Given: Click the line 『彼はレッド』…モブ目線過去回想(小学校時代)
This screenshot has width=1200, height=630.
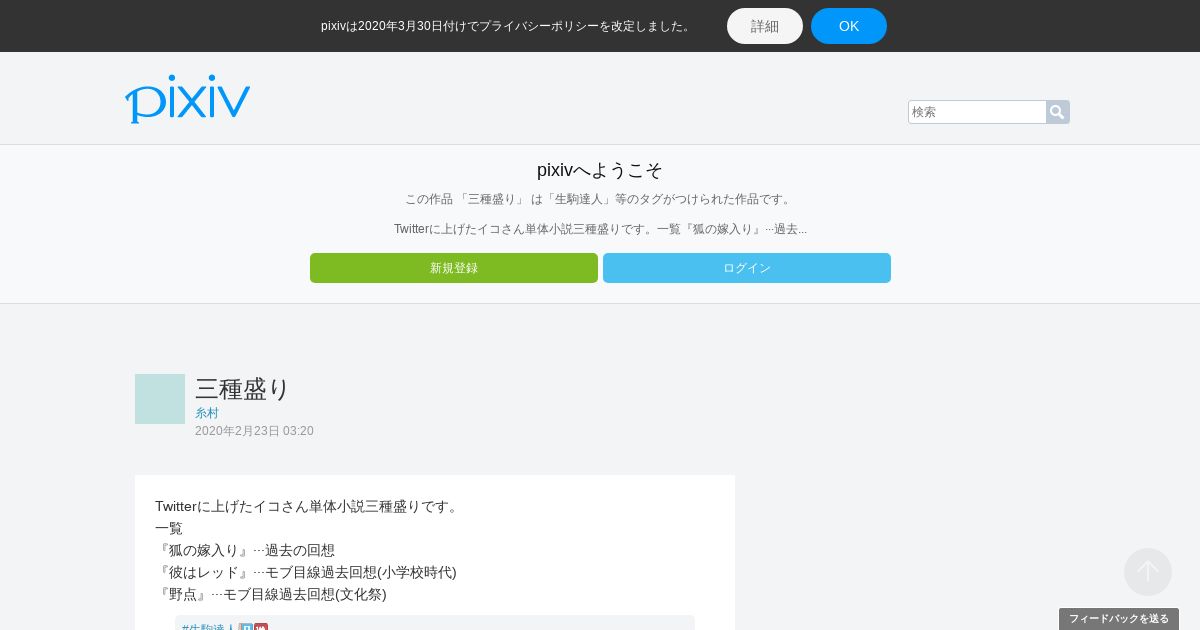Looking at the screenshot, I should [306, 572].
